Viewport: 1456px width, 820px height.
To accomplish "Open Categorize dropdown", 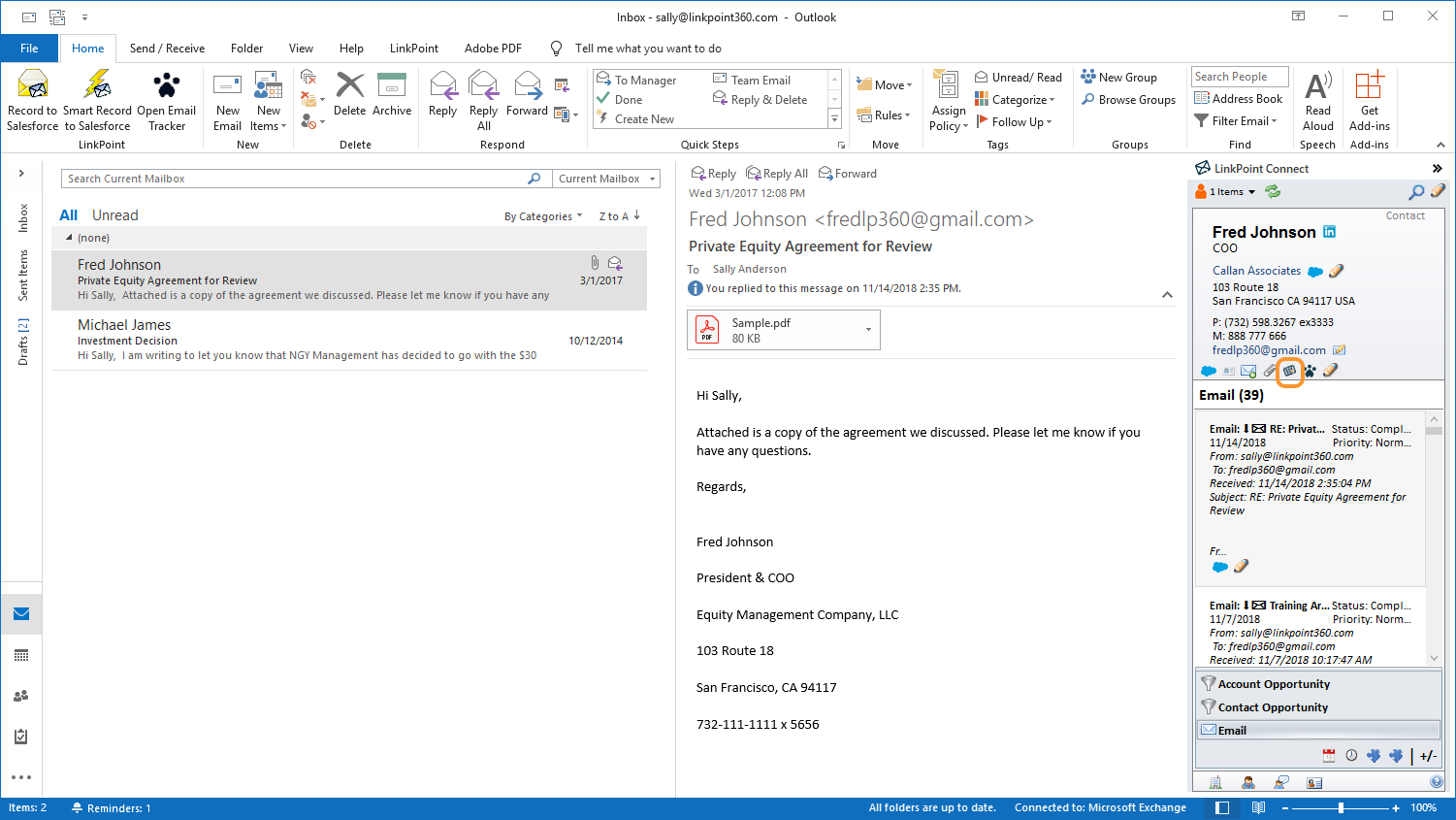I will pyautogui.click(x=1015, y=100).
